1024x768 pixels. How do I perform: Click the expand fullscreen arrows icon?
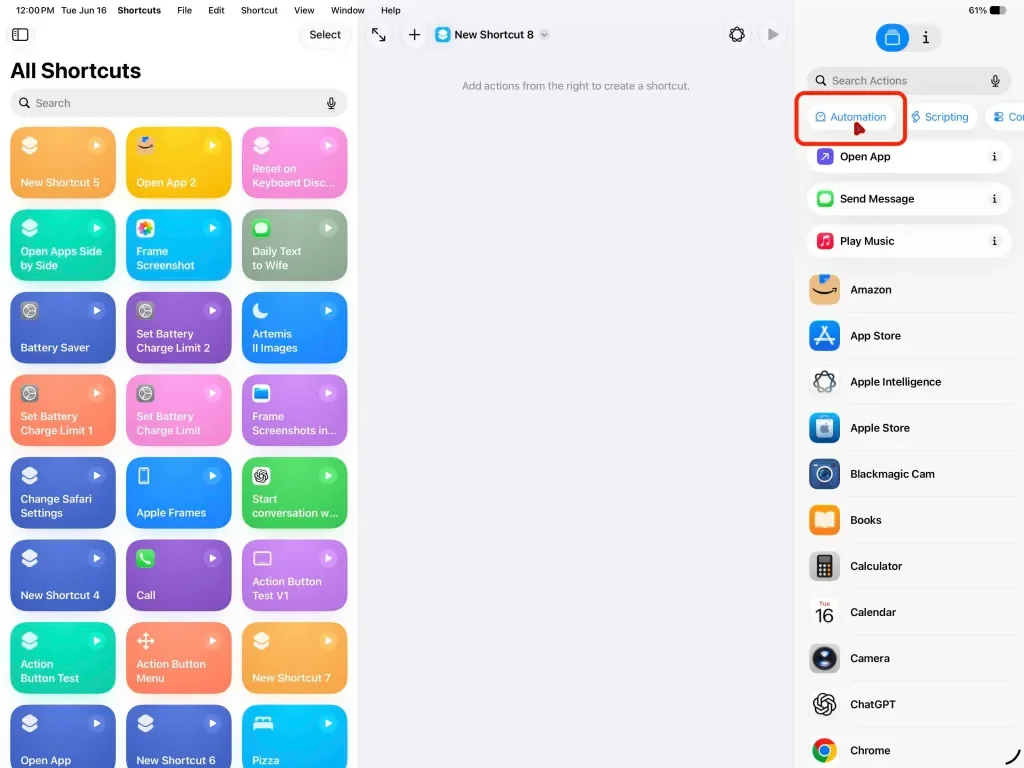click(x=379, y=35)
